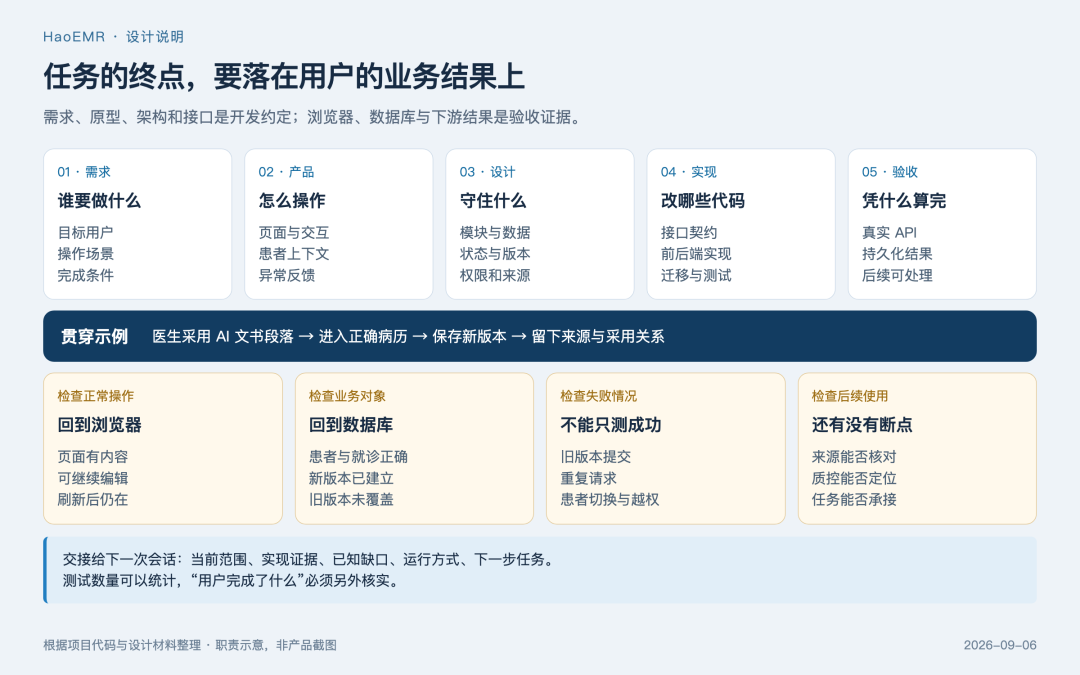Select the 可继续编辑 line
The width and height of the screenshot is (1080, 675).
pos(93,478)
